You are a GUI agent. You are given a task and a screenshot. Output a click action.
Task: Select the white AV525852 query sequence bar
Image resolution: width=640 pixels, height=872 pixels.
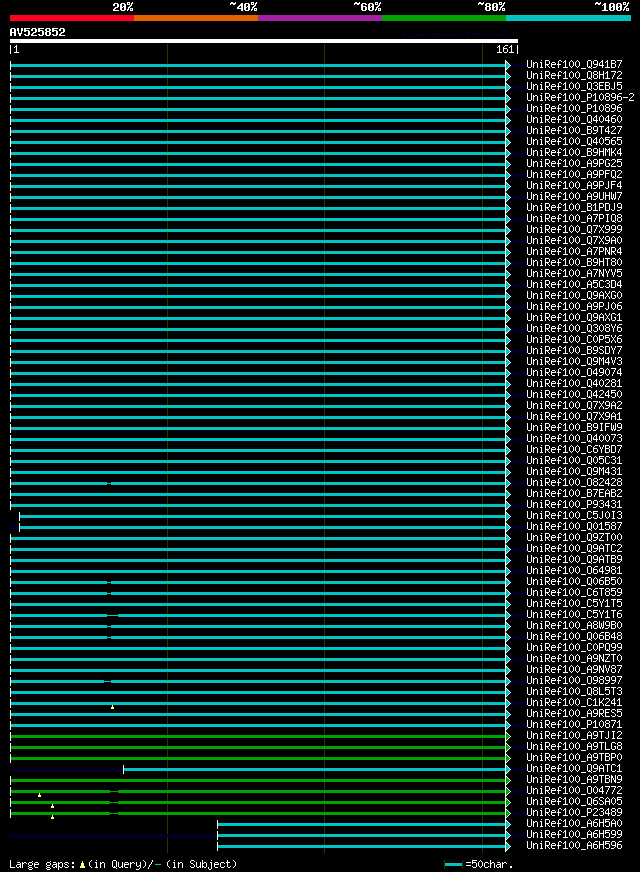coord(264,41)
